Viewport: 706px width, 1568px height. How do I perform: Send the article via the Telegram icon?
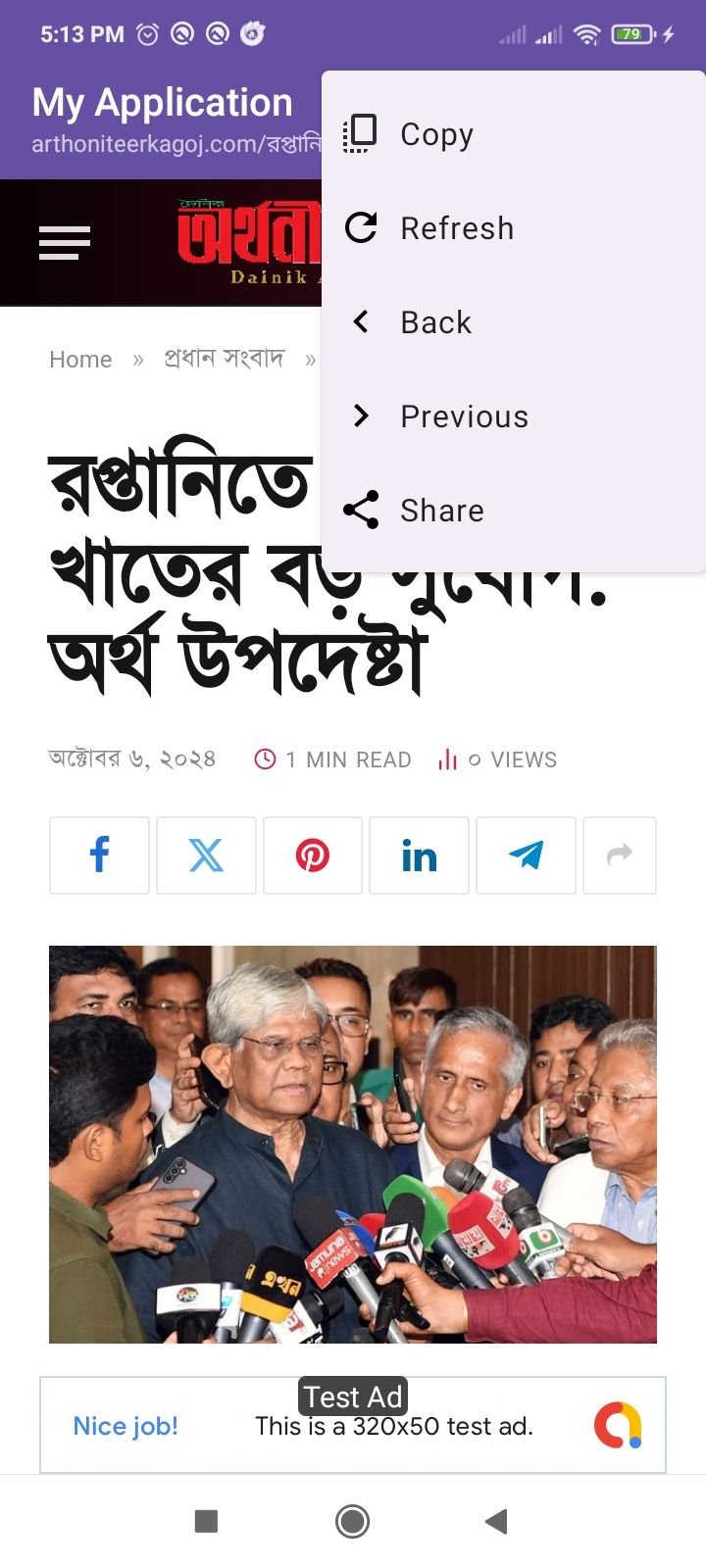(526, 856)
